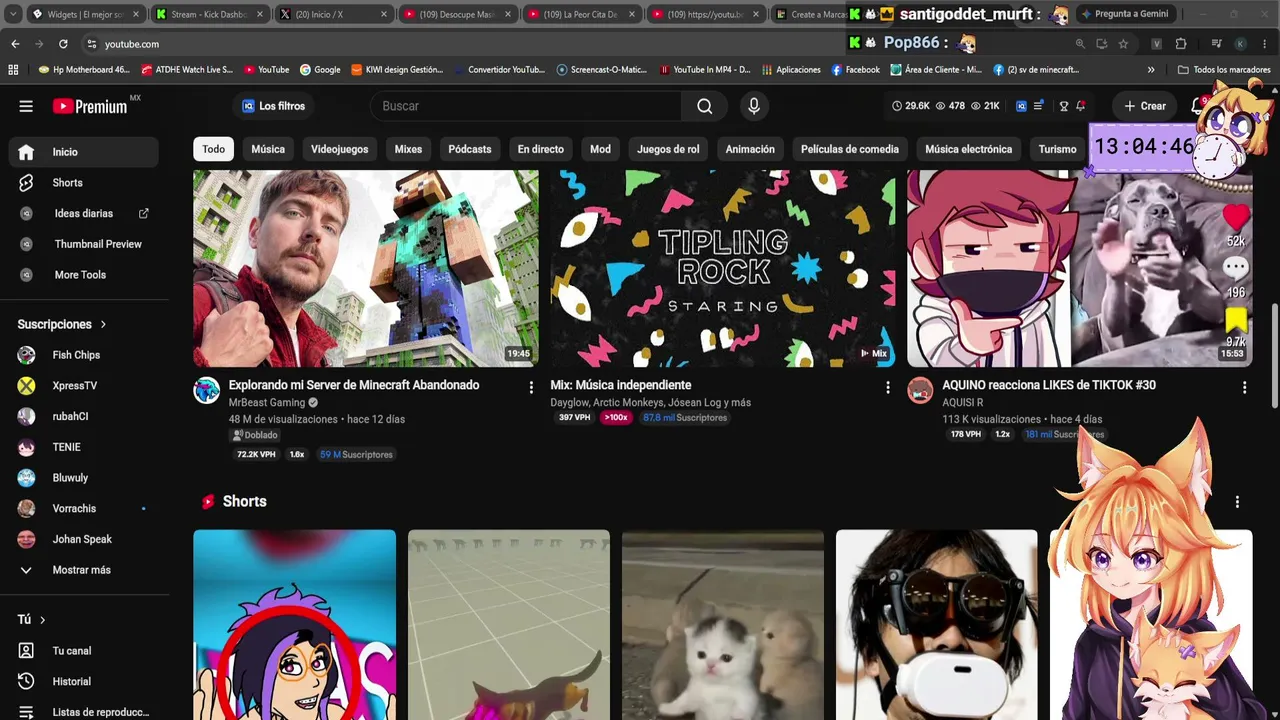Expand the Suscripciones section arrow
Image resolution: width=1280 pixels, height=720 pixels.
103,325
